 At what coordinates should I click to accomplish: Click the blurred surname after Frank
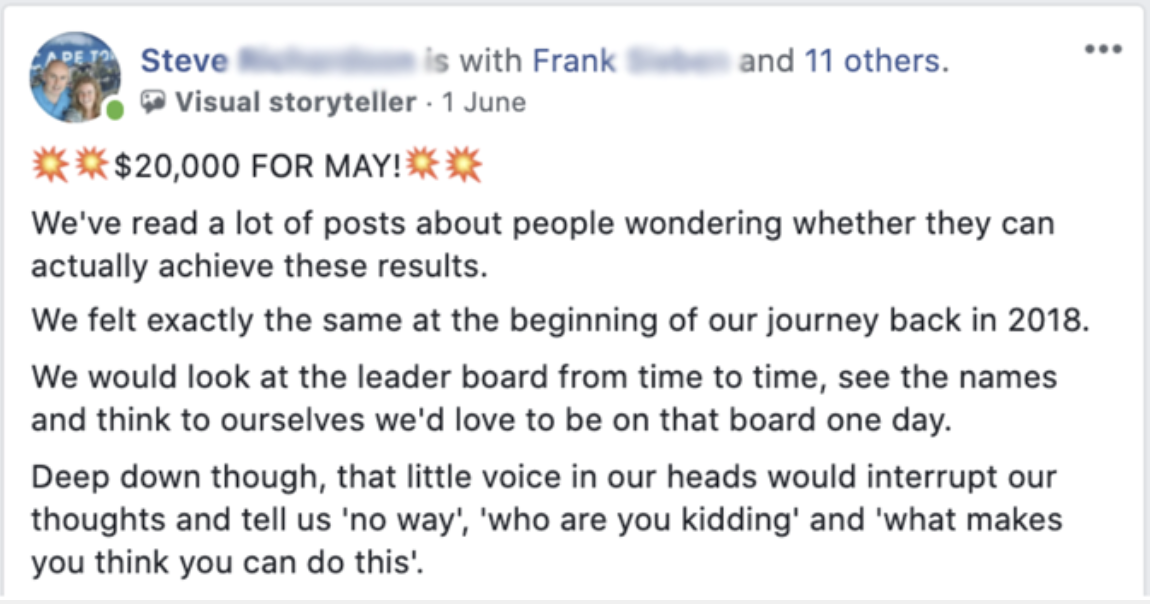coord(678,61)
